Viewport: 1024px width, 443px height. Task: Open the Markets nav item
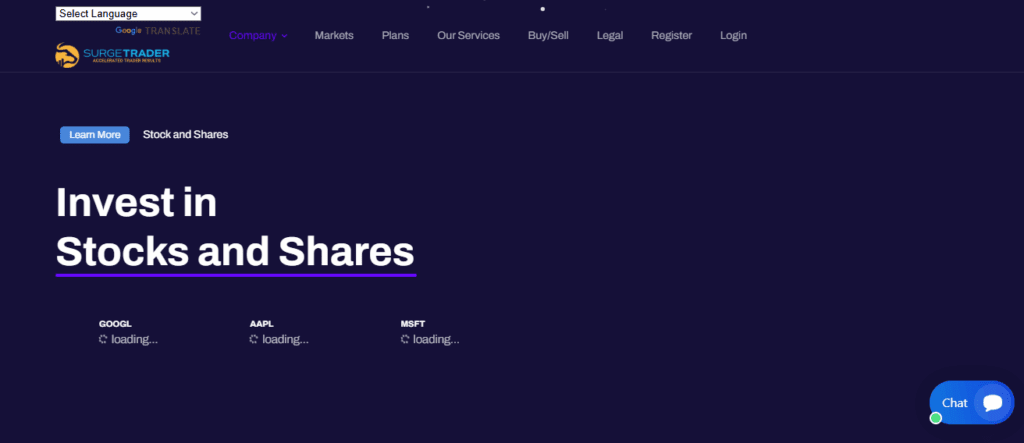pos(334,35)
